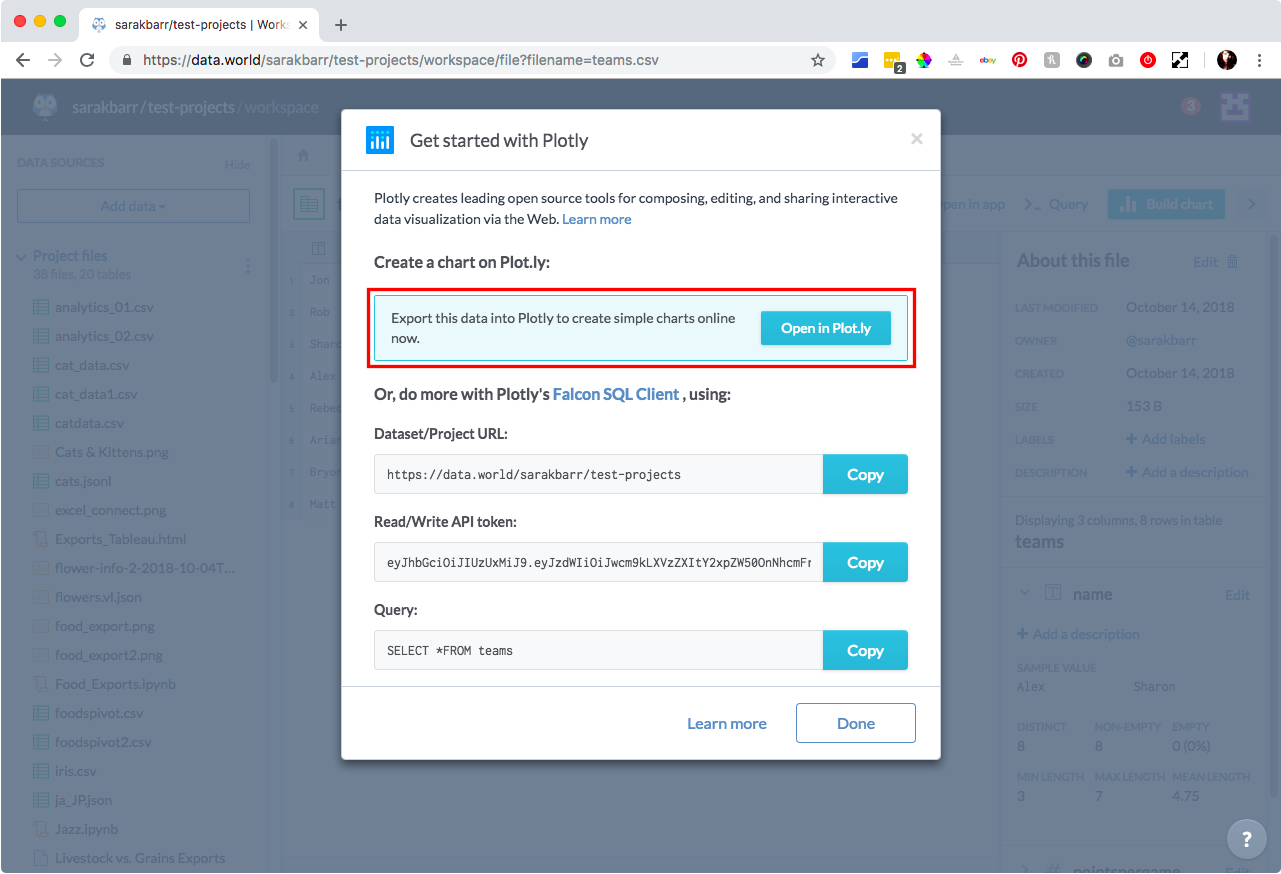Click Add labels link
Screen dimensions: 1281x874
coord(1165,439)
